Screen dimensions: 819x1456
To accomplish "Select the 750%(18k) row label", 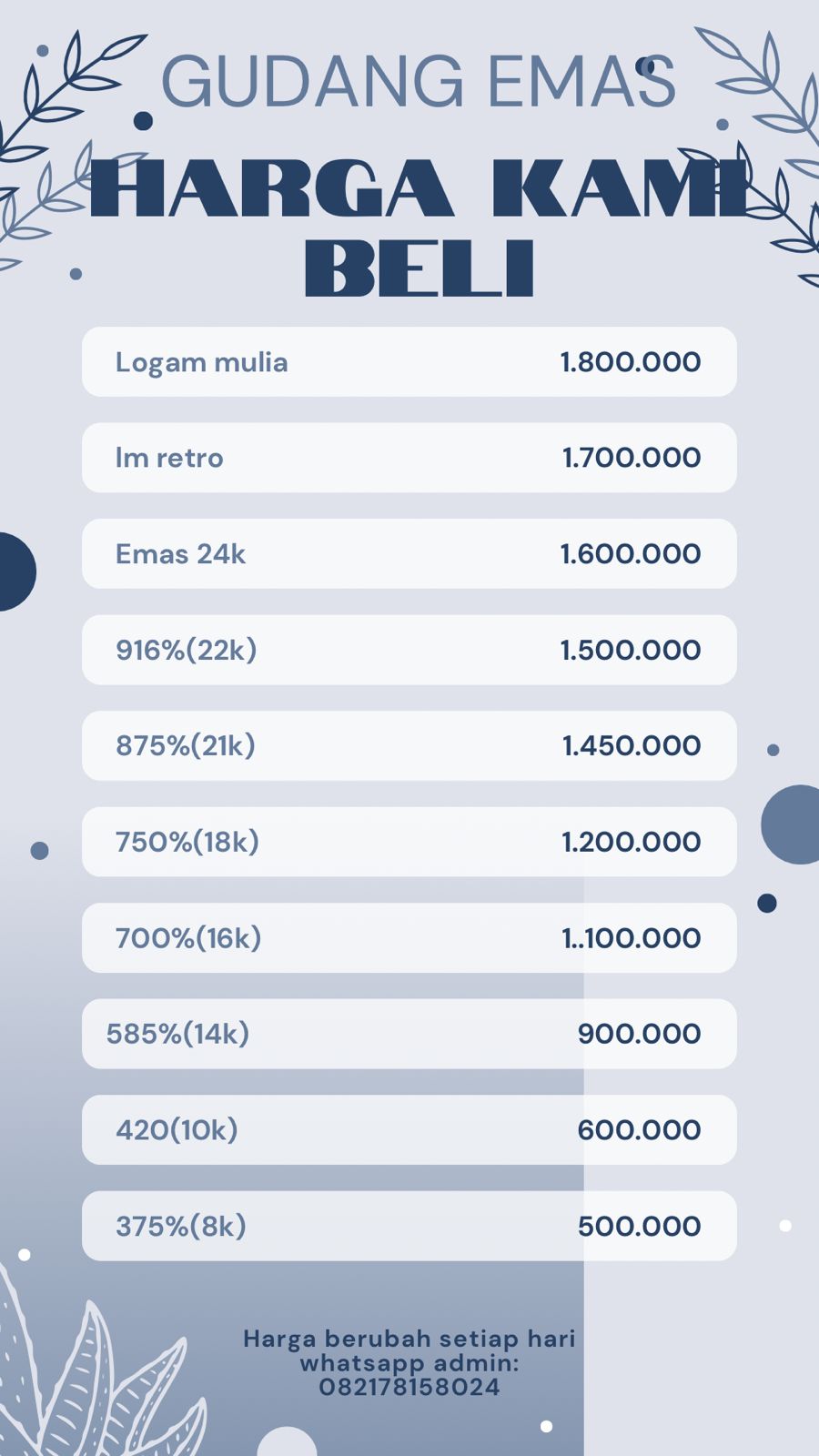I will click(x=187, y=842).
